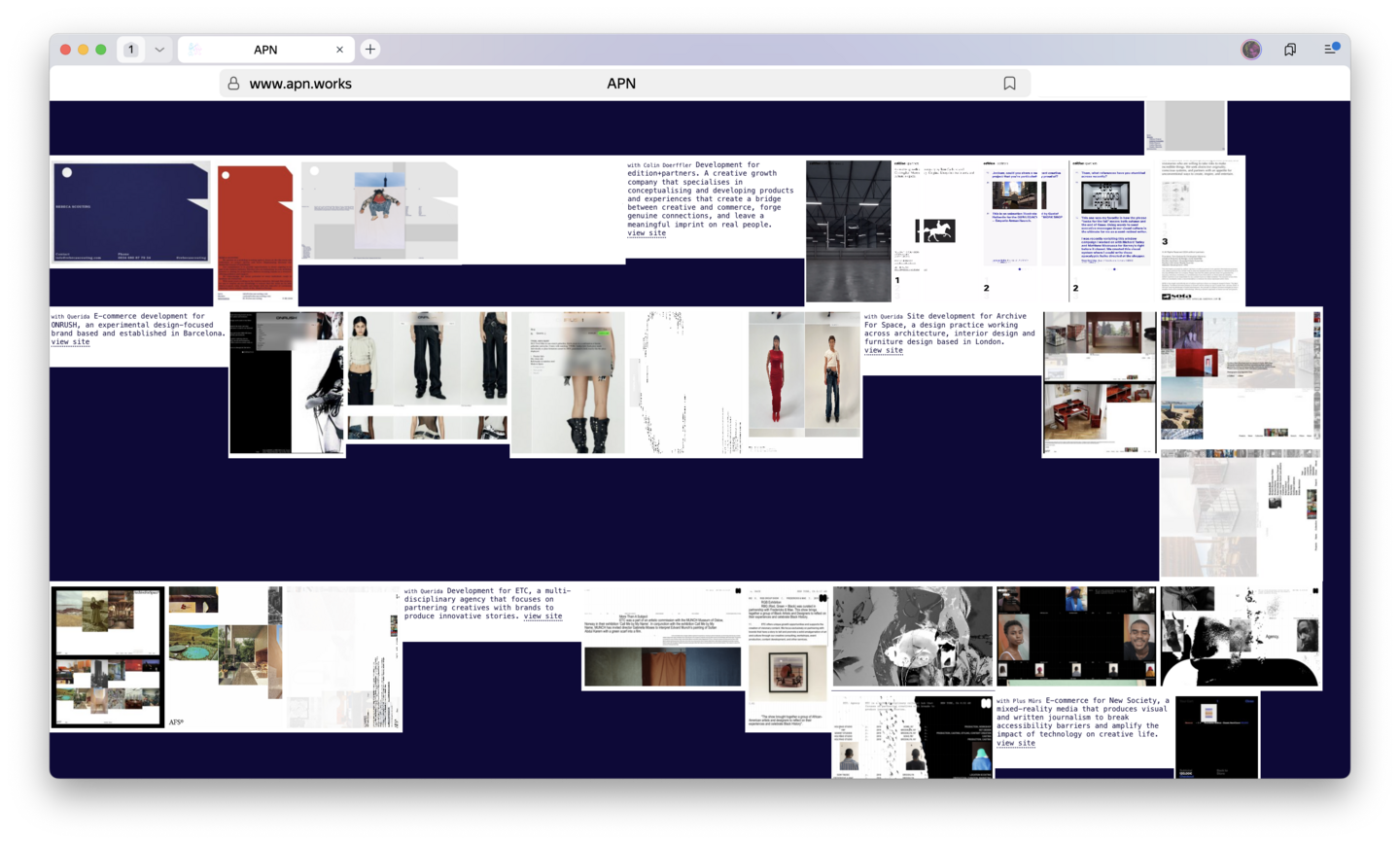Viewport: 1400px width, 844px height.
Task: Open the browser menu with notification dot
Action: click(1330, 50)
